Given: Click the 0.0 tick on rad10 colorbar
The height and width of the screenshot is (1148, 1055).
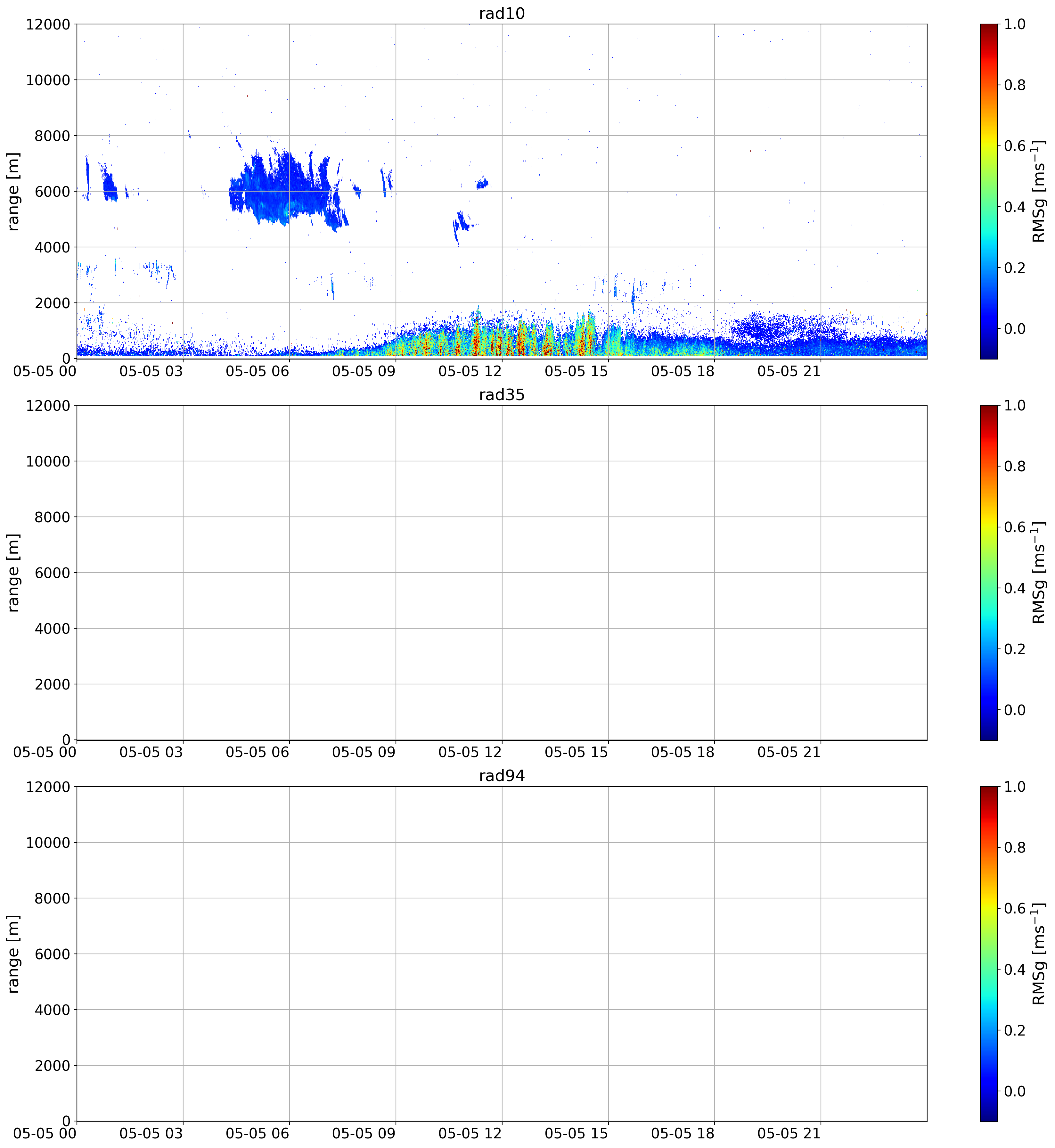Looking at the screenshot, I should 1015,328.
